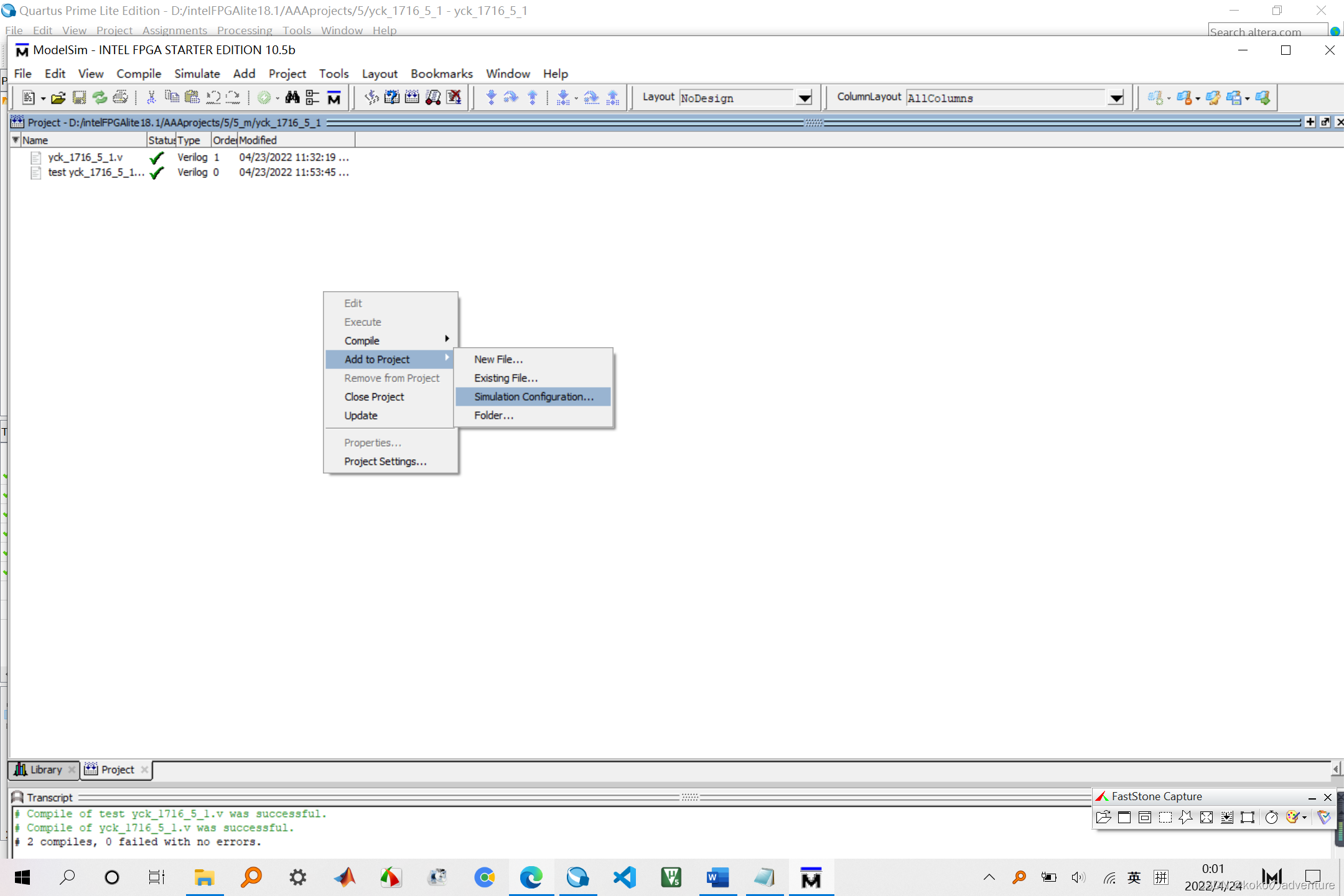
Task: Open the ColumnLayout AllColumns dropdown
Action: tap(1116, 98)
